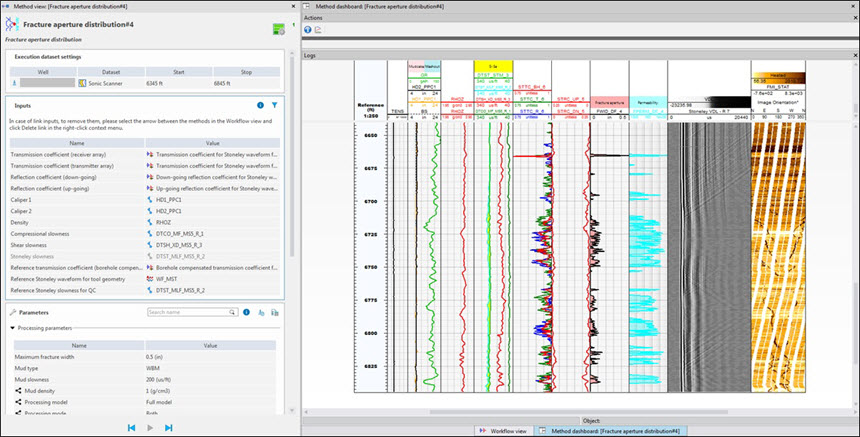Click the waveform icon beside WF_MST

tap(150, 279)
